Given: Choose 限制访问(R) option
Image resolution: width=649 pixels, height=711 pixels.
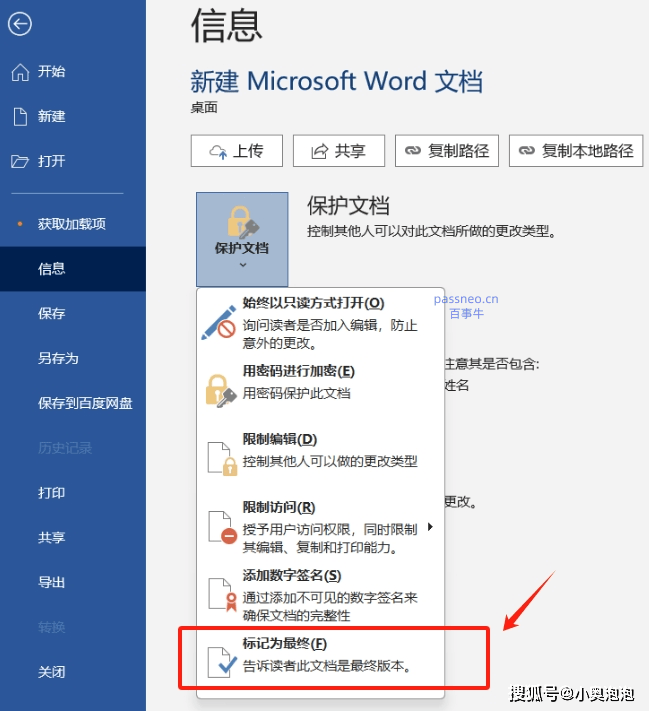Looking at the screenshot, I should (x=320, y=527).
